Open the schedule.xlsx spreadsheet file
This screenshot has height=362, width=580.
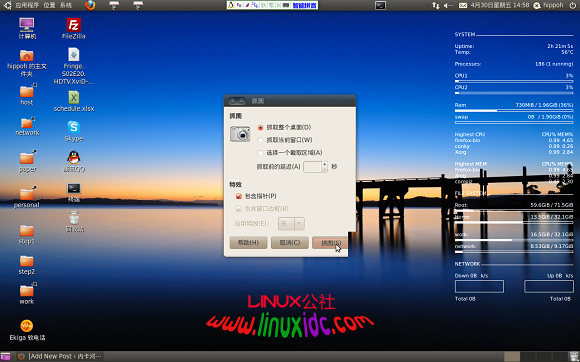74,101
